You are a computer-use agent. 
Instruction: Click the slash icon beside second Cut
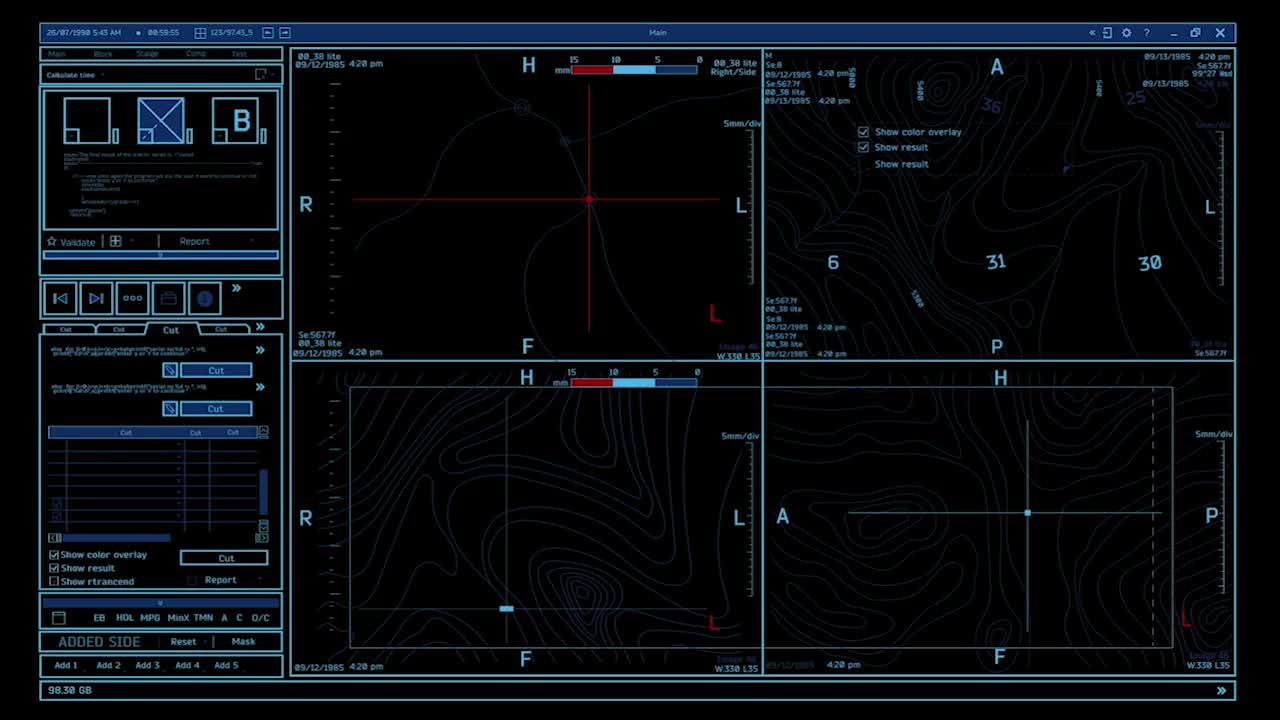(x=170, y=408)
